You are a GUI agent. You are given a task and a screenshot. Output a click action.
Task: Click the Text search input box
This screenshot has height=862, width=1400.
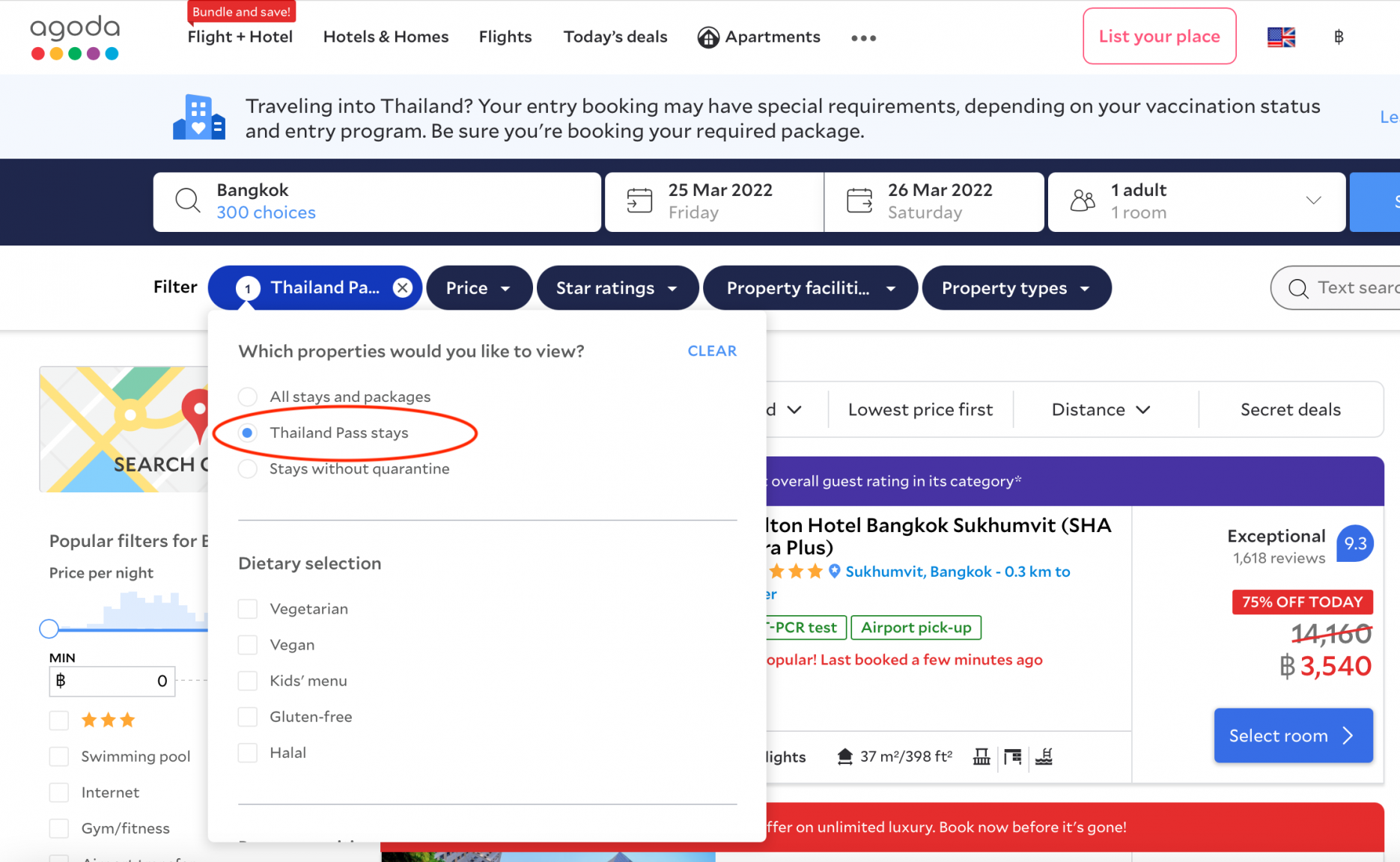(x=1335, y=288)
